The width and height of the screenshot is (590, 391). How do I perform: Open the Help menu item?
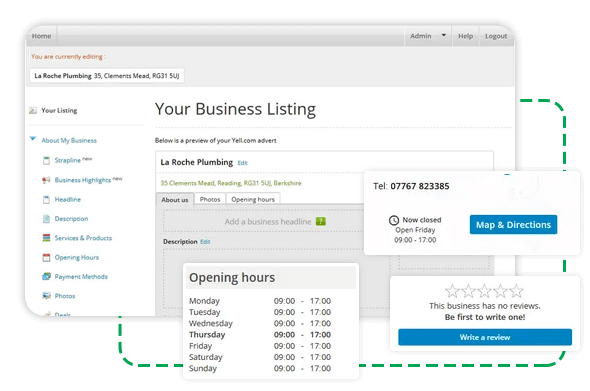pos(465,36)
